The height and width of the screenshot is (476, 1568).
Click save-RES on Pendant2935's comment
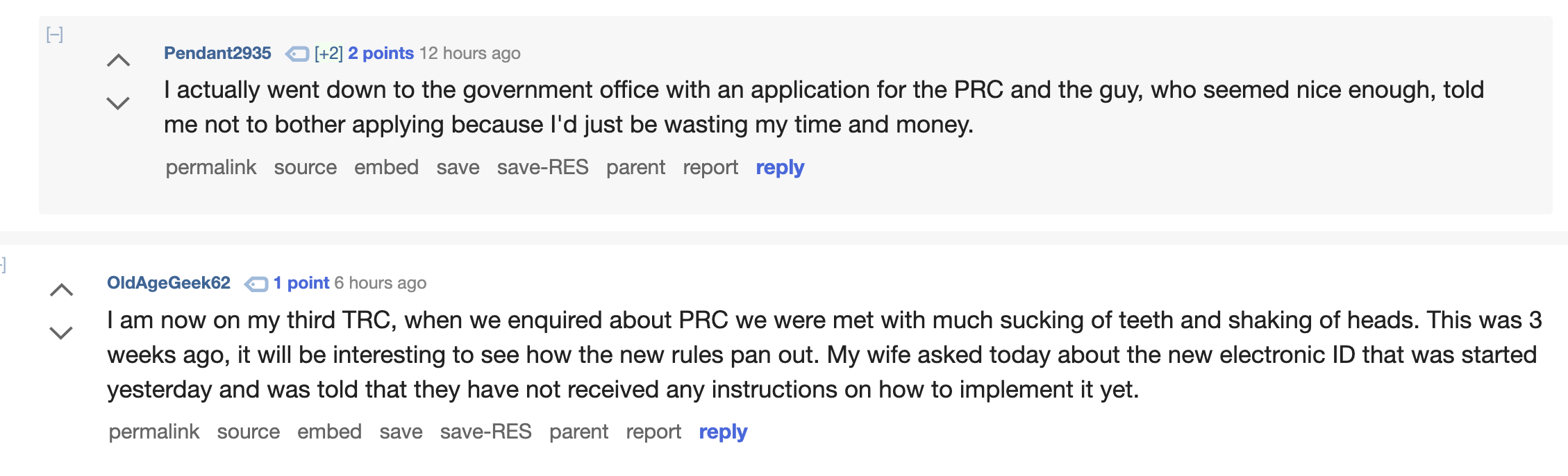542,168
